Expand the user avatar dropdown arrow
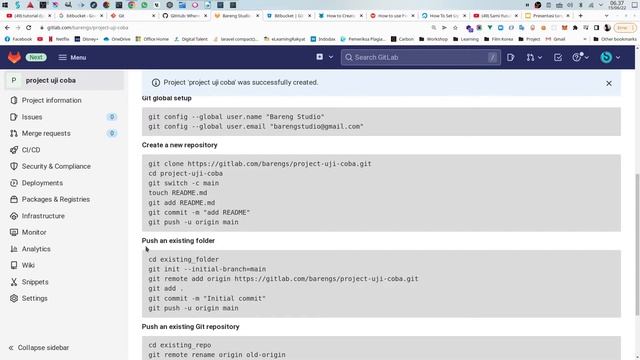Viewport: 640px width, 360px height. pyautogui.click(x=618, y=58)
